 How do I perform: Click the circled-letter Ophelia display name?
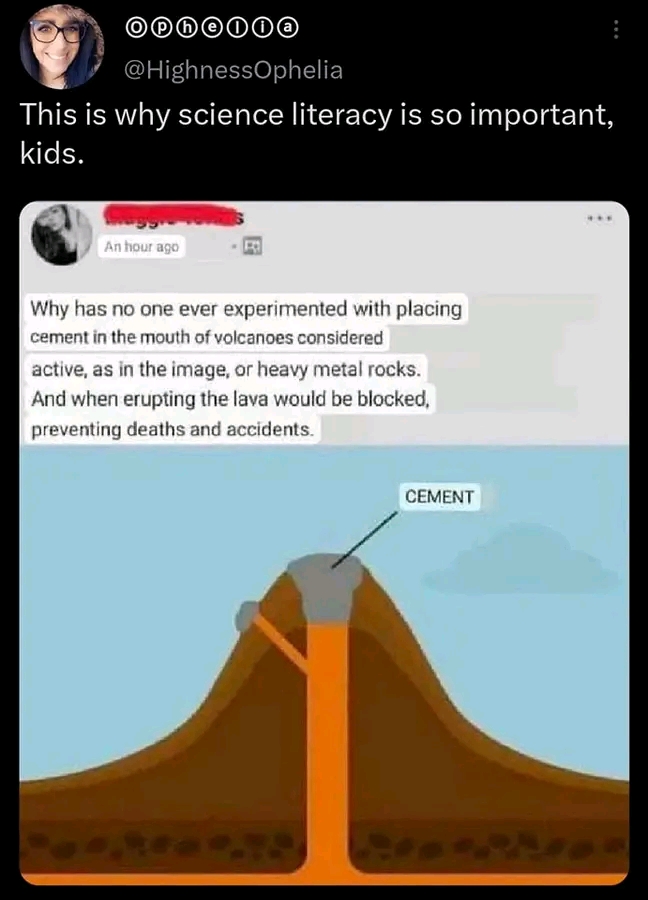click(x=211, y=28)
